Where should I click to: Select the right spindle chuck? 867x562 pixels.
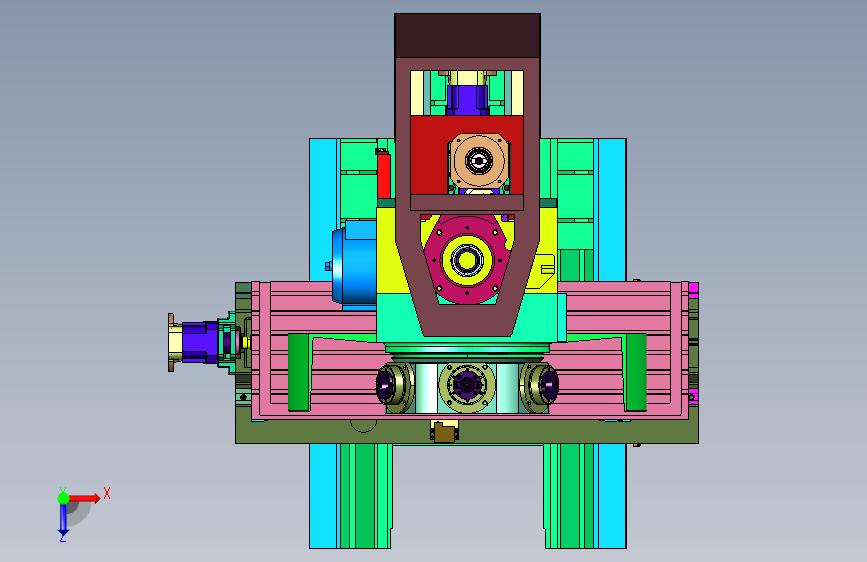coord(540,386)
